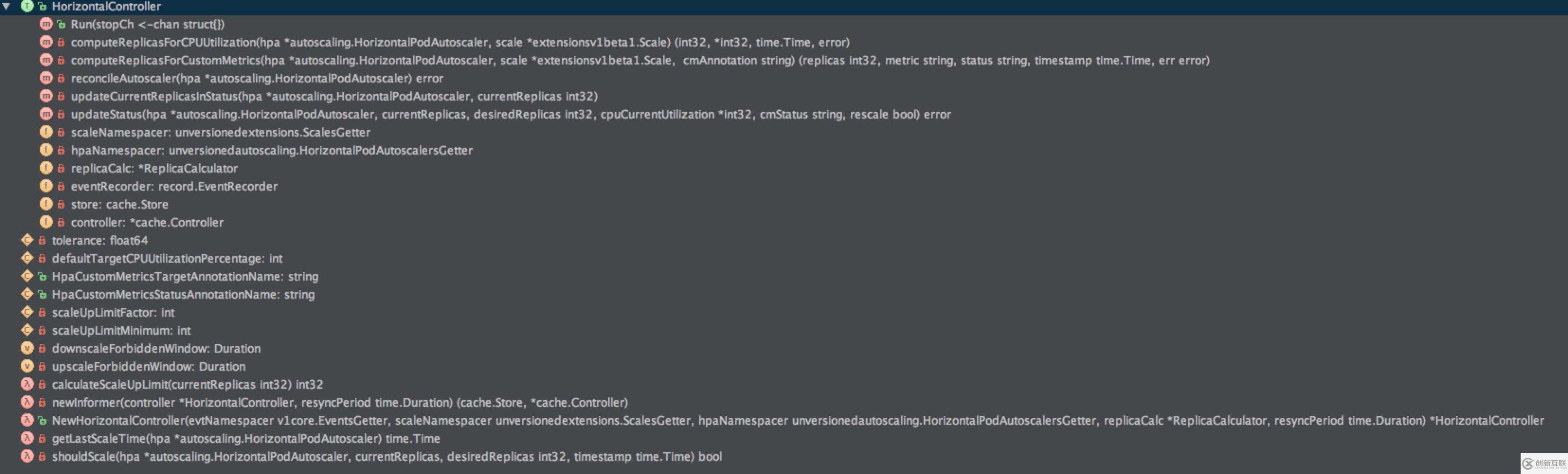Select upscaleForbiddenWindow: Duration row

(x=149, y=366)
